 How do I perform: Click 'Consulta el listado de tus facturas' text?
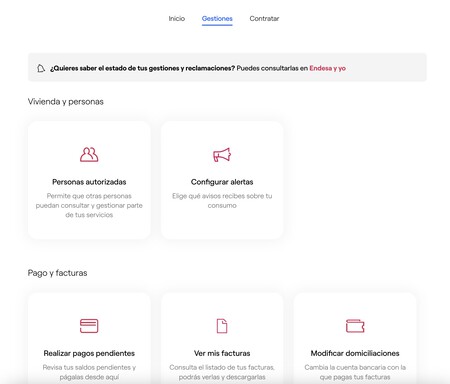(222, 372)
